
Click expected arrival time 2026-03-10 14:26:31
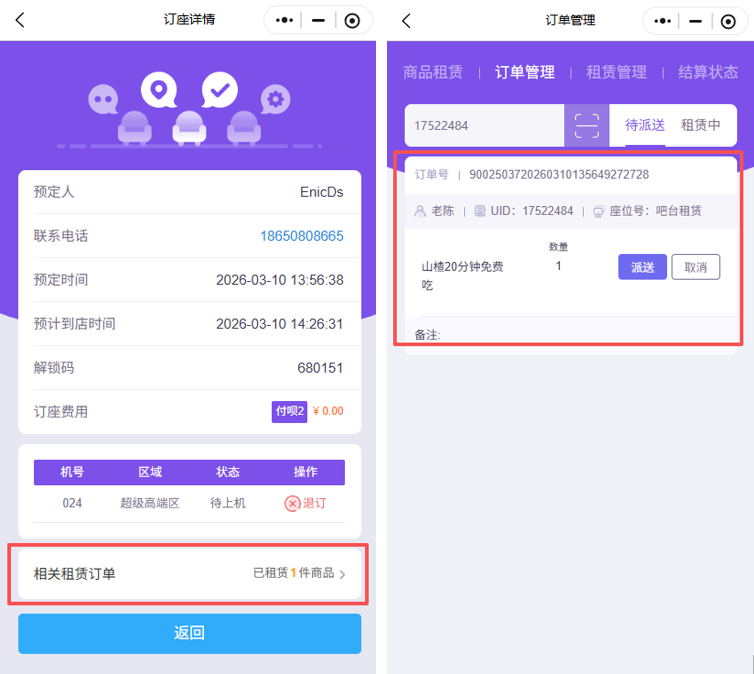(x=279, y=324)
